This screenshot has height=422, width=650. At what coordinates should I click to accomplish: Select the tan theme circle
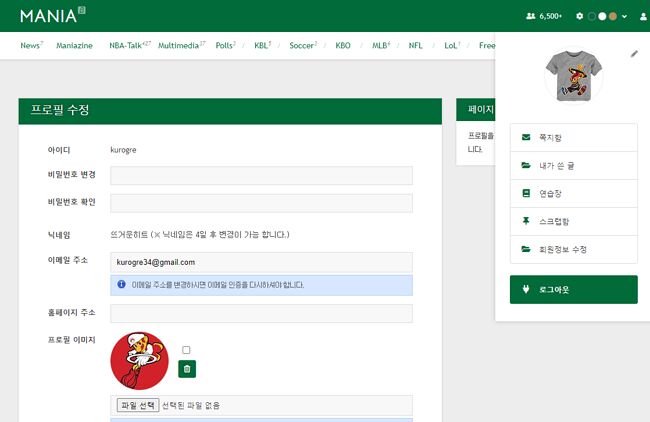pyautogui.click(x=613, y=17)
